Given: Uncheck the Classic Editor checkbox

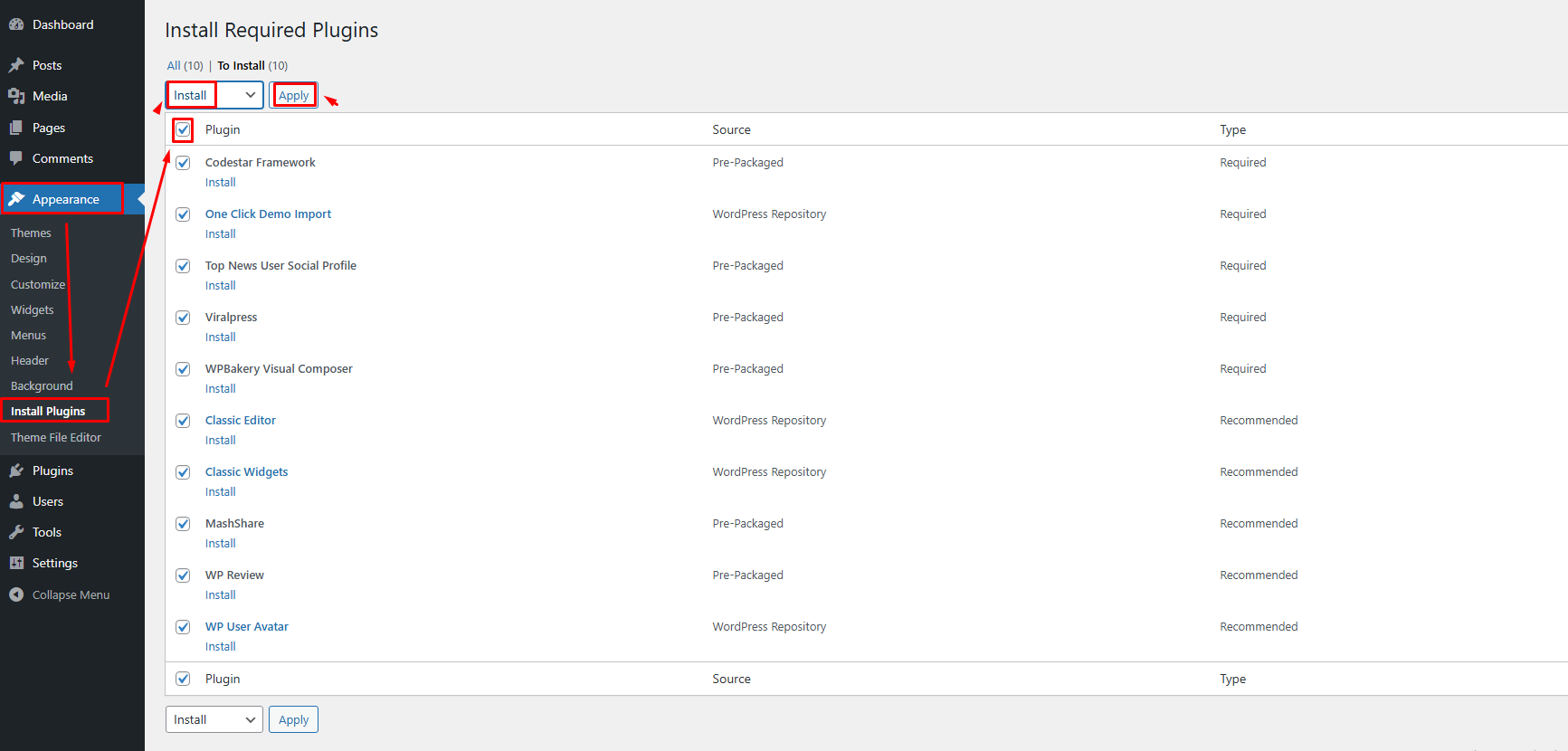Looking at the screenshot, I should click(183, 421).
